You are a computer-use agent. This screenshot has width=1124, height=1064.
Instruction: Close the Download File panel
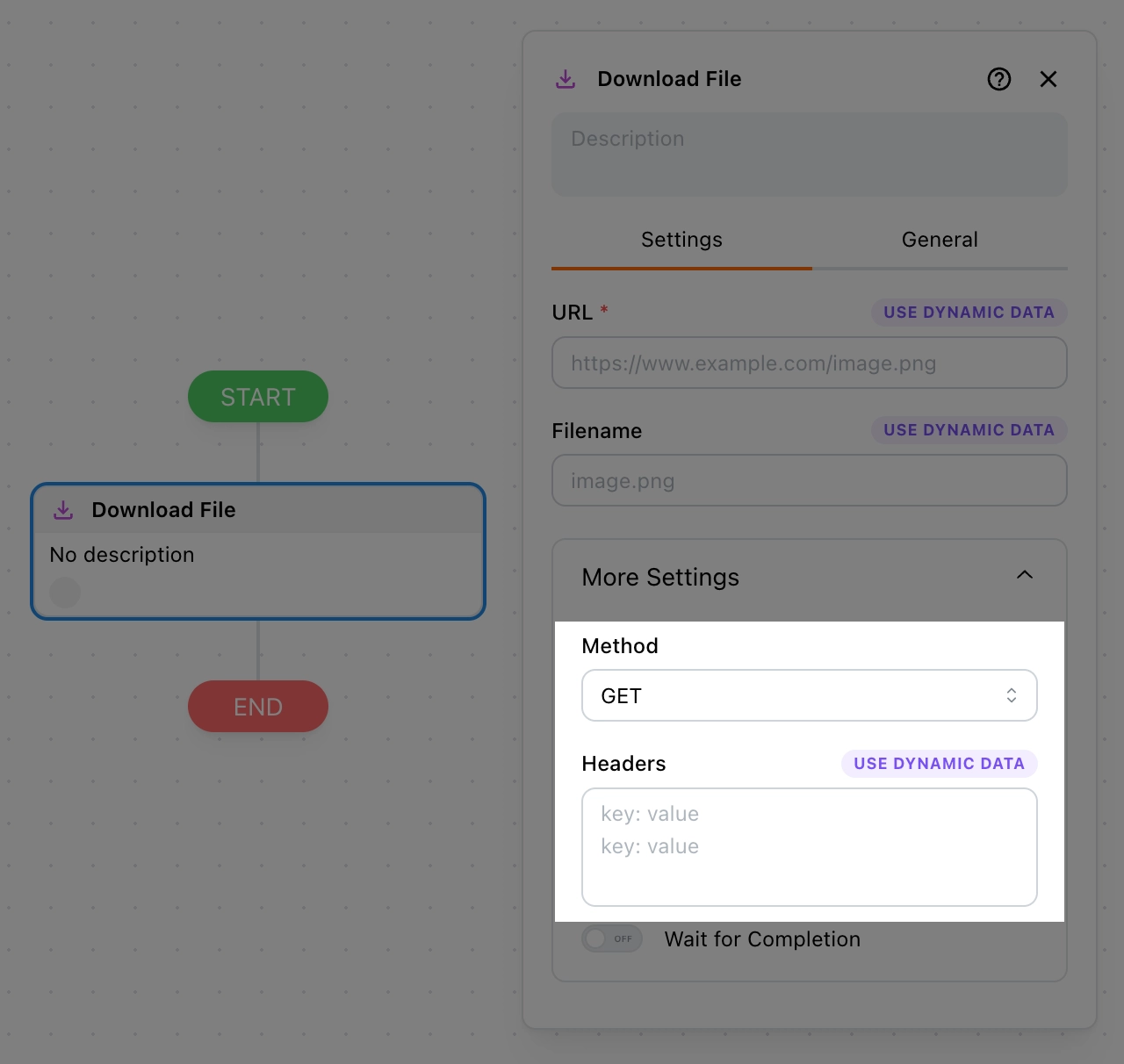pyautogui.click(x=1048, y=79)
